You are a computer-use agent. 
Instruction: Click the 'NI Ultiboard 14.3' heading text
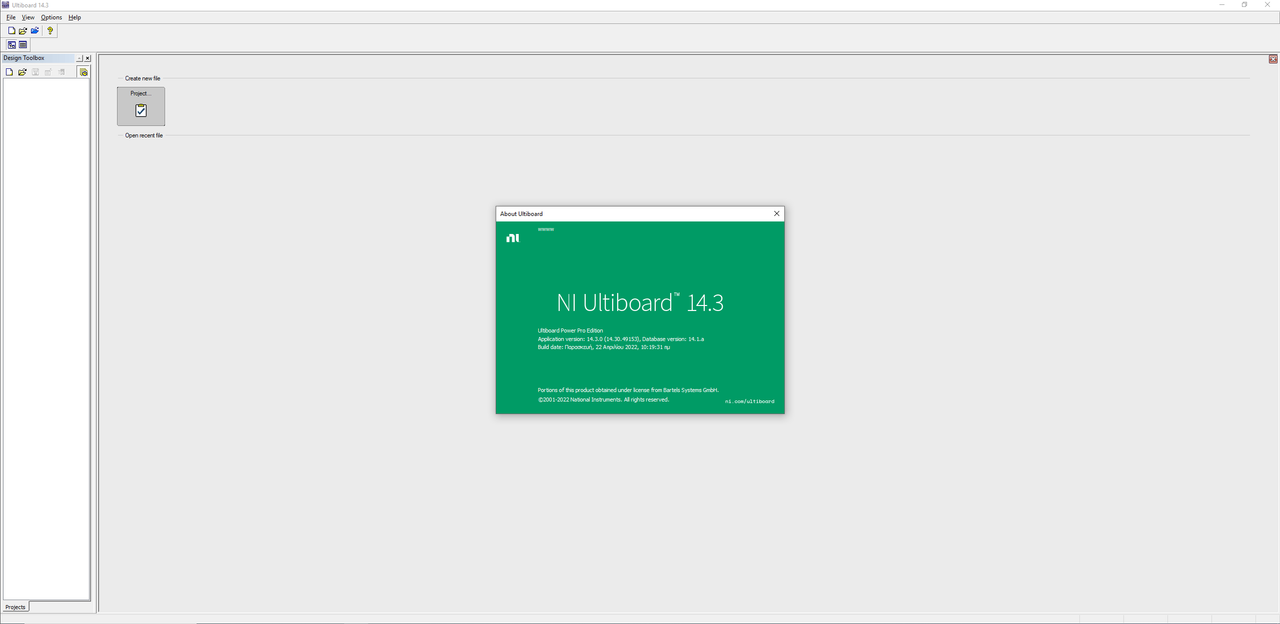[x=640, y=303]
